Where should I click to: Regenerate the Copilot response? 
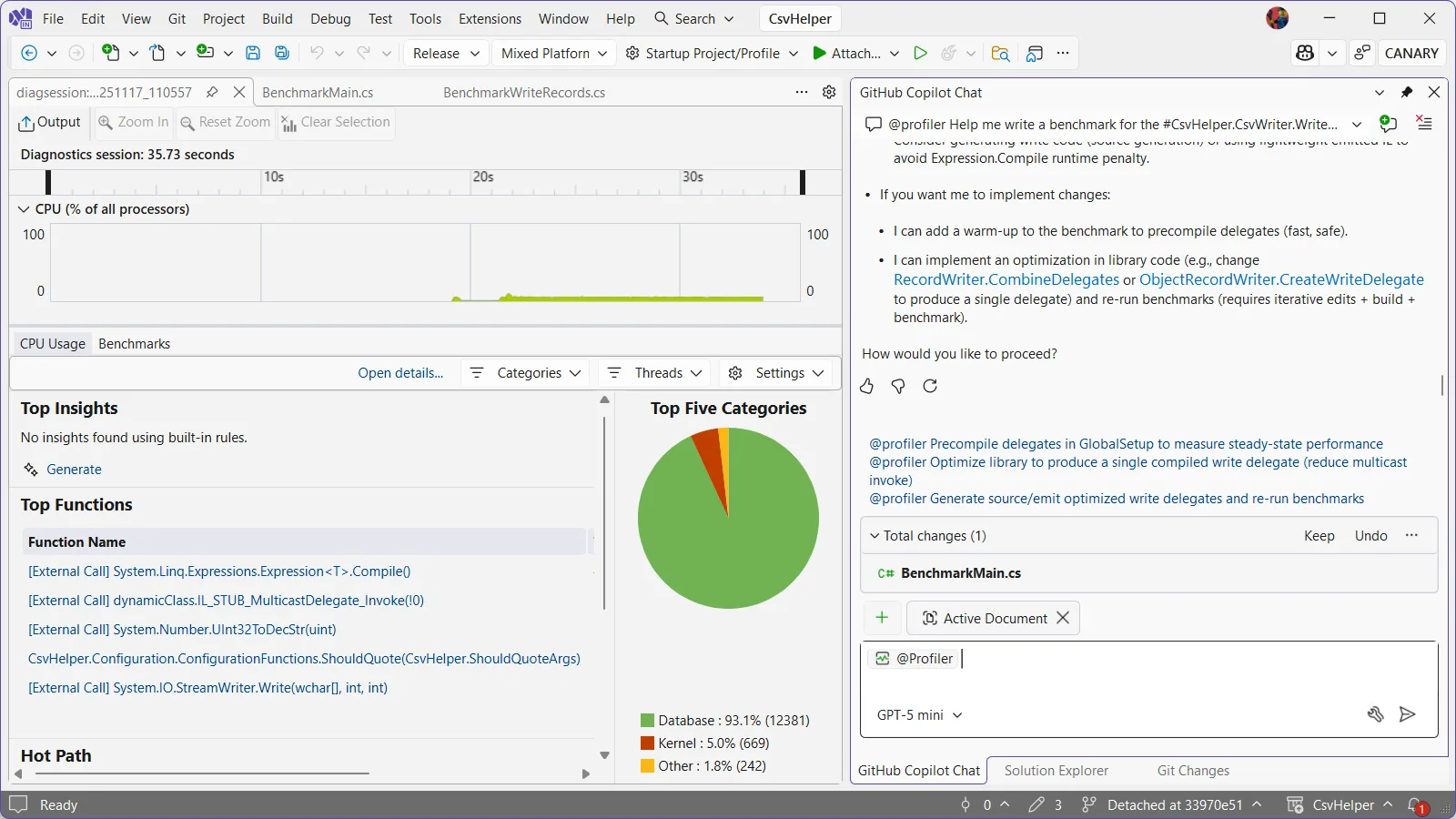[x=930, y=386]
